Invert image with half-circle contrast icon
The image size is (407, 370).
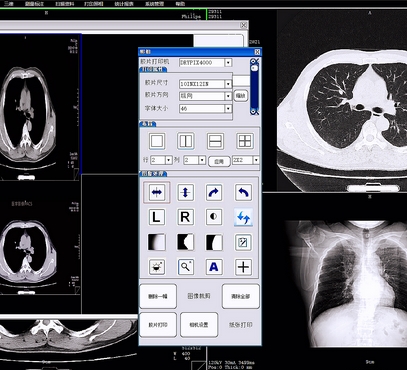click(214, 217)
